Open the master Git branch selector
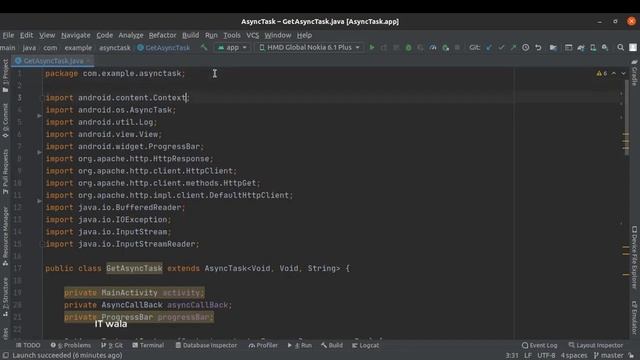 [609, 356]
